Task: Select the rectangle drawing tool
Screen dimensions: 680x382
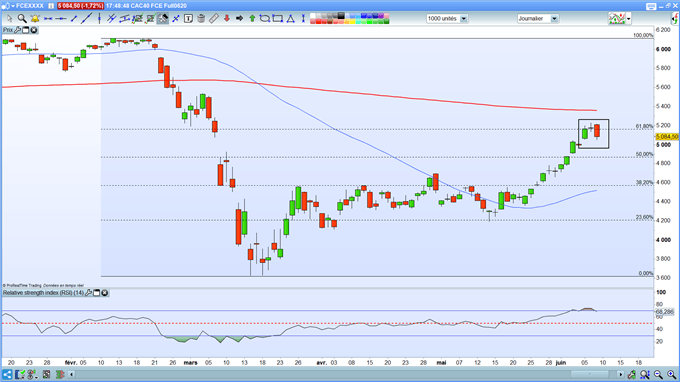Action: (x=278, y=19)
